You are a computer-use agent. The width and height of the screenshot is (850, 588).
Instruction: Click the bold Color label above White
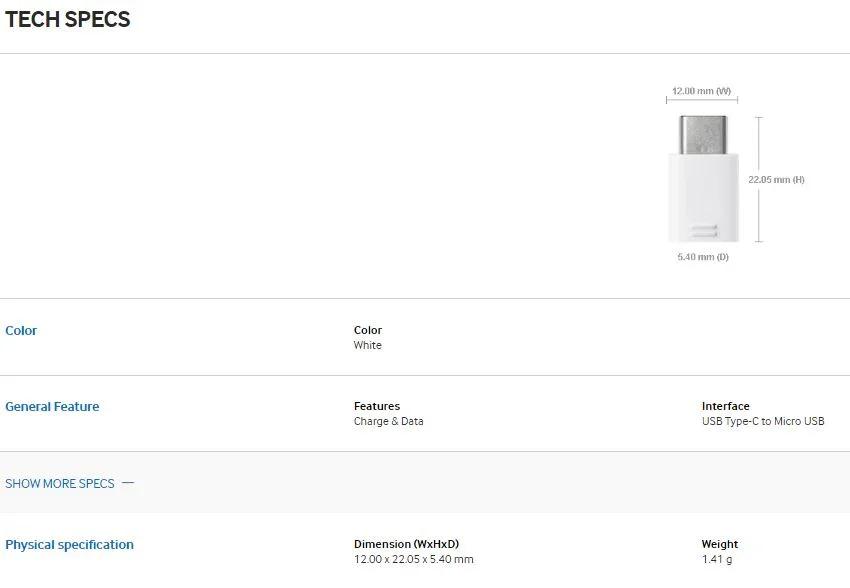(367, 331)
